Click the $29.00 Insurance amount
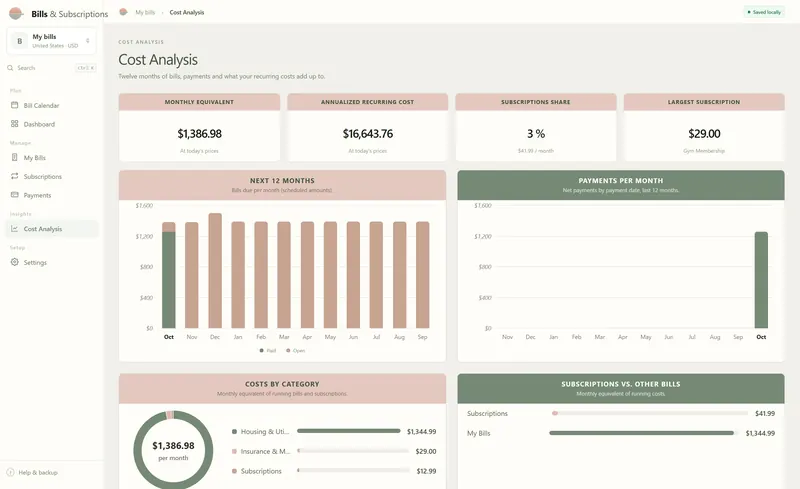 tap(426, 451)
